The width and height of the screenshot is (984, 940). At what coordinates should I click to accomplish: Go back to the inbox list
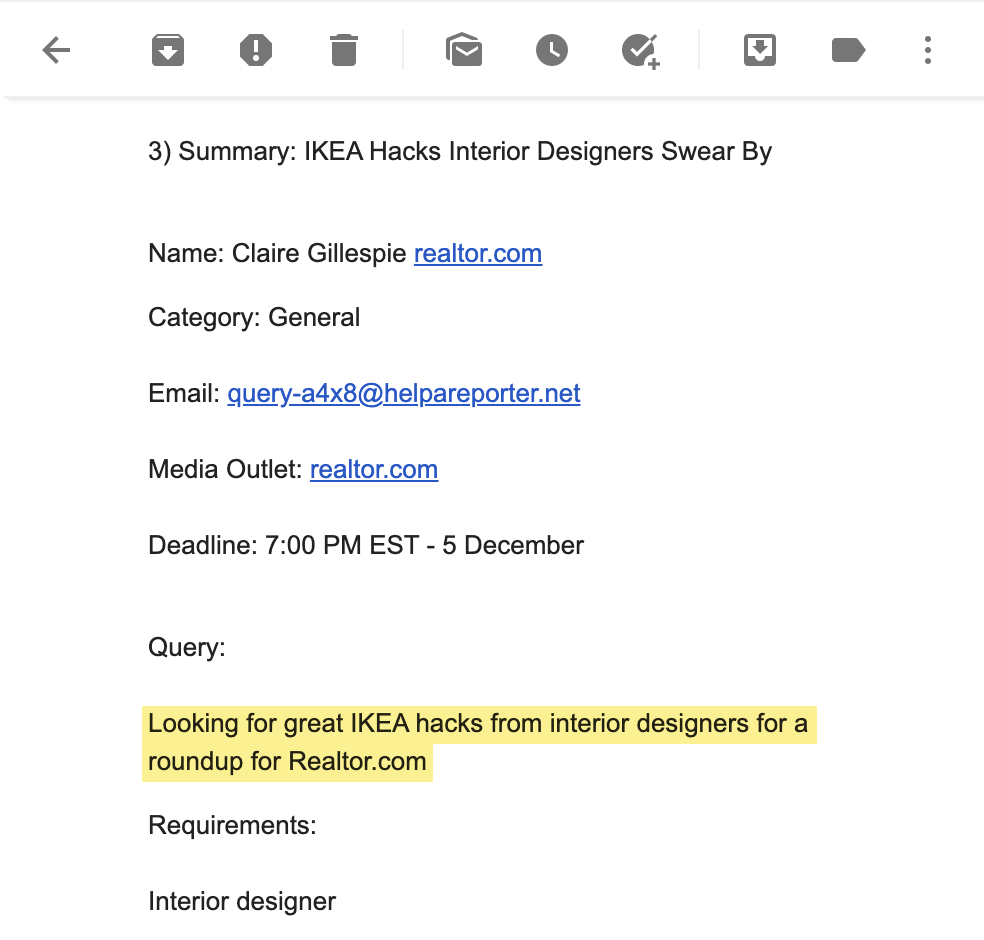pos(57,50)
